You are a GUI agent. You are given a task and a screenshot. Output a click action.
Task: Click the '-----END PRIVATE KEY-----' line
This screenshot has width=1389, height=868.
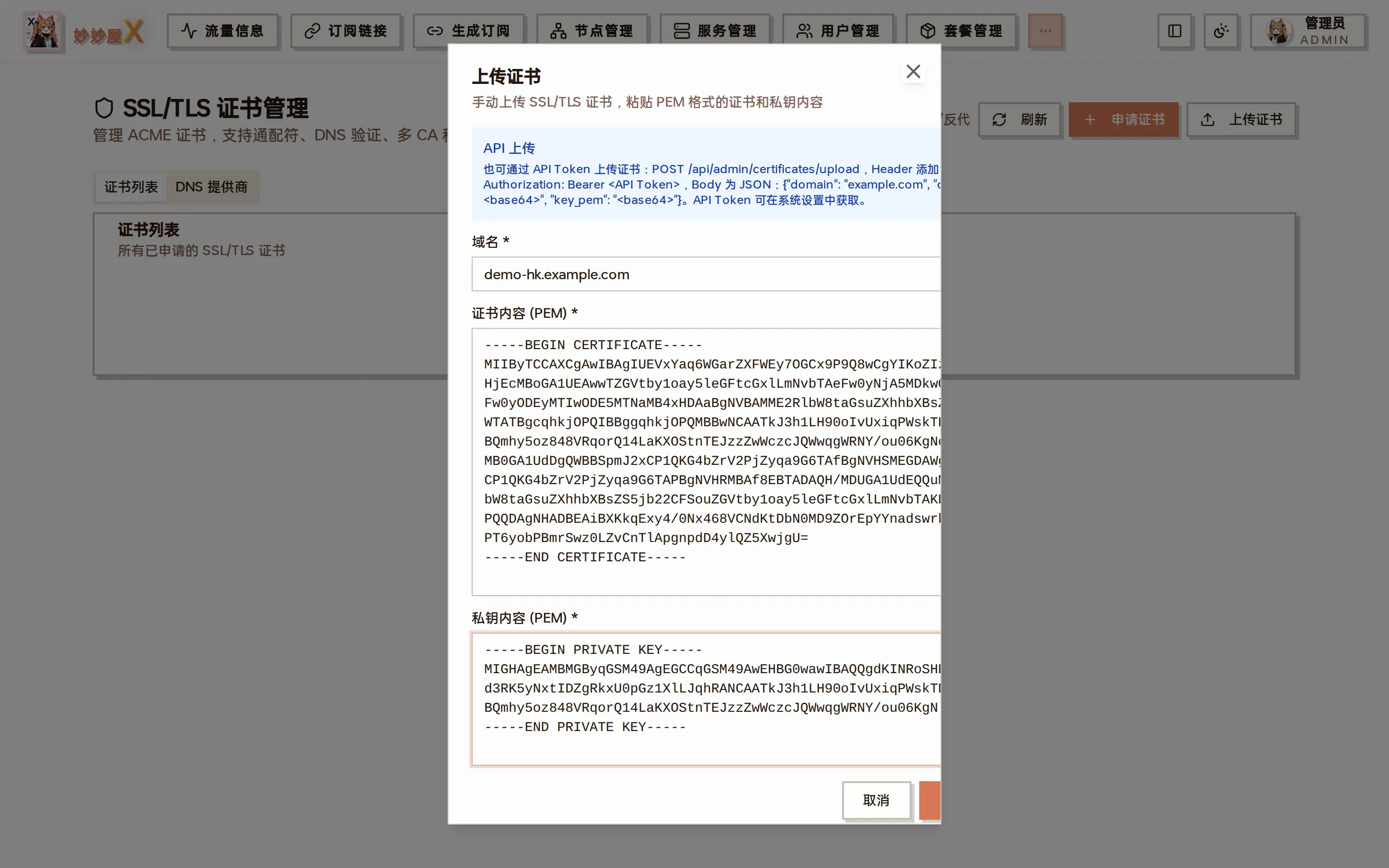585,727
